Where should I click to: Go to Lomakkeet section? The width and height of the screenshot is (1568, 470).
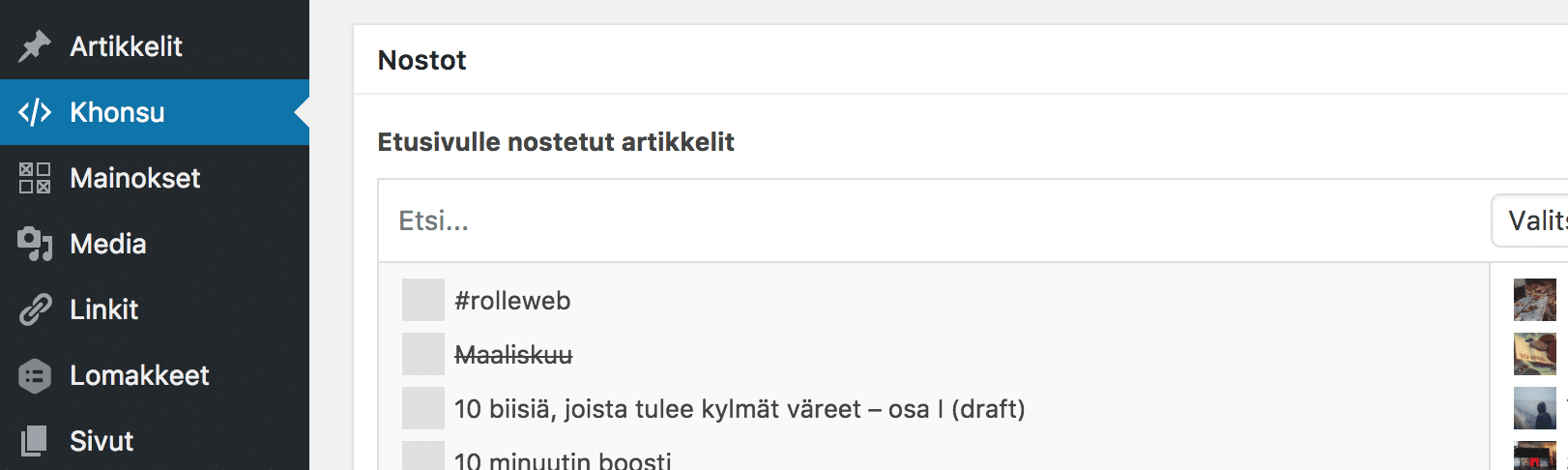click(155, 375)
